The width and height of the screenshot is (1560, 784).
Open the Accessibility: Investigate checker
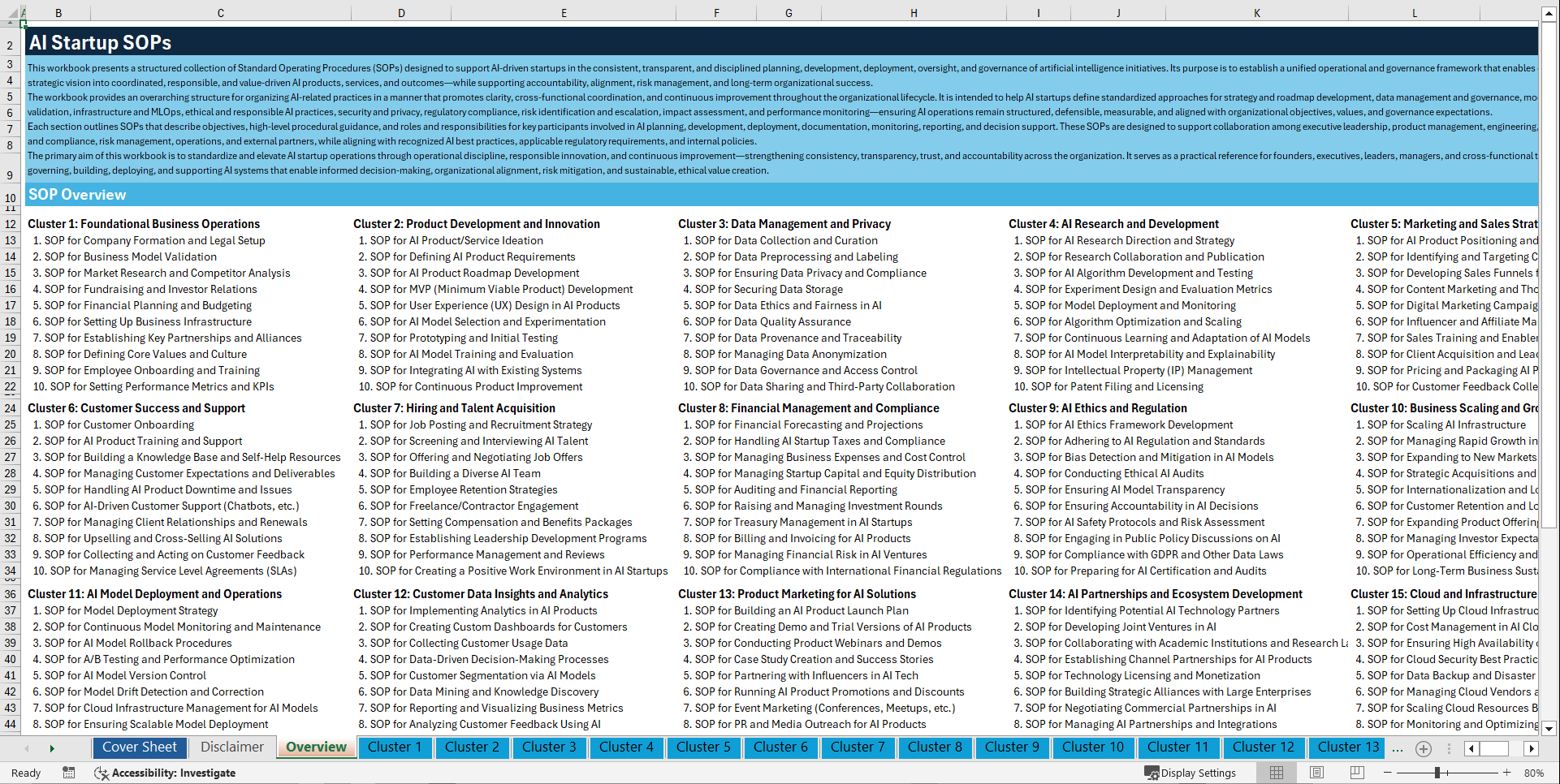[165, 773]
